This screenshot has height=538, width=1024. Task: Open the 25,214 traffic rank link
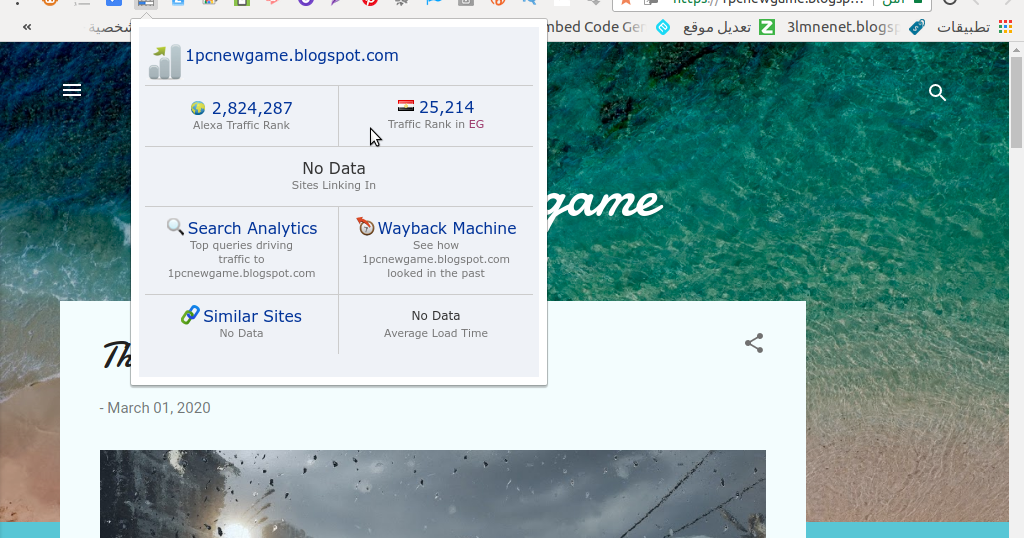tap(446, 106)
